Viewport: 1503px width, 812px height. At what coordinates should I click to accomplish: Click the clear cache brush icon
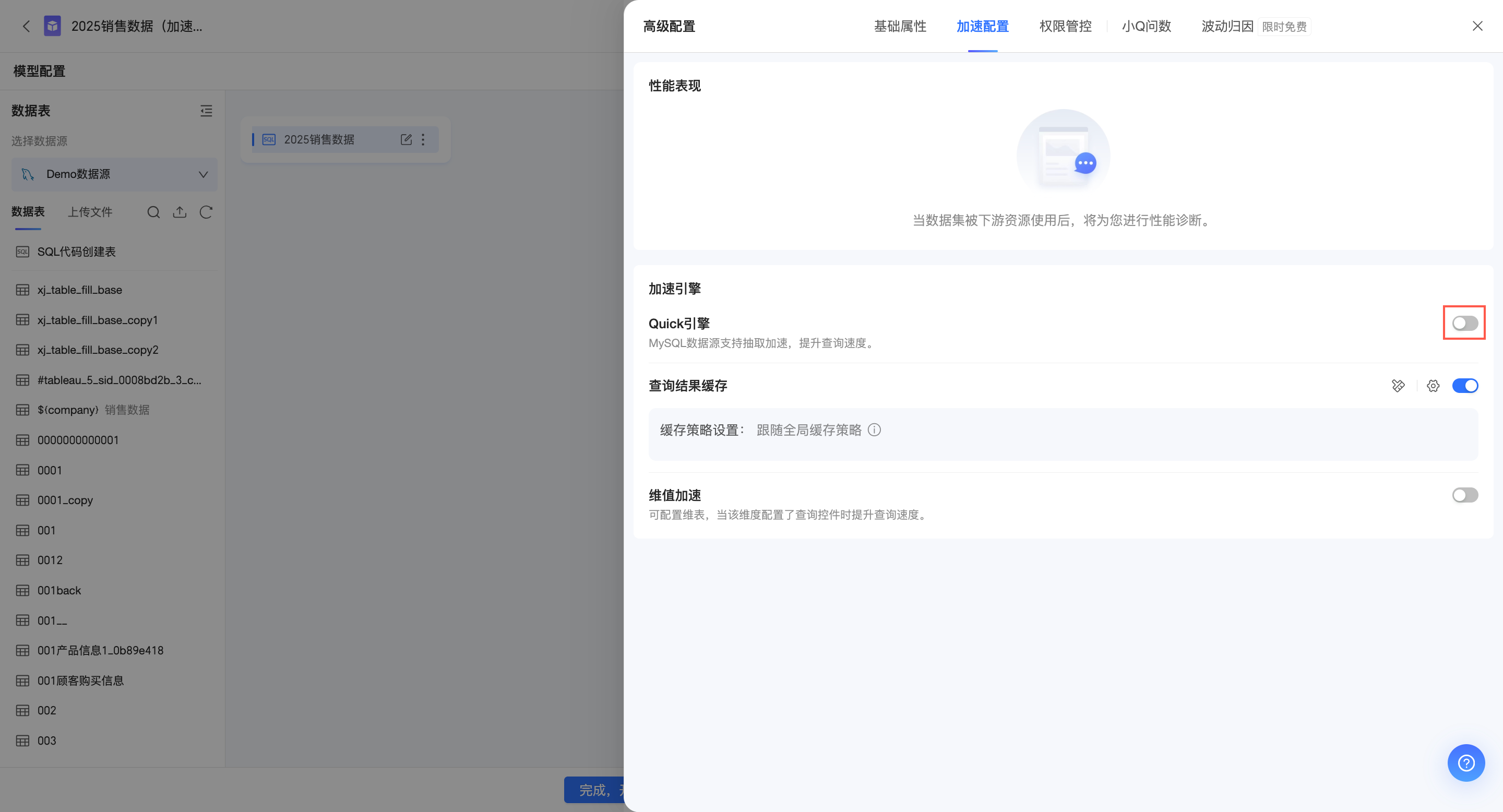(x=1398, y=386)
